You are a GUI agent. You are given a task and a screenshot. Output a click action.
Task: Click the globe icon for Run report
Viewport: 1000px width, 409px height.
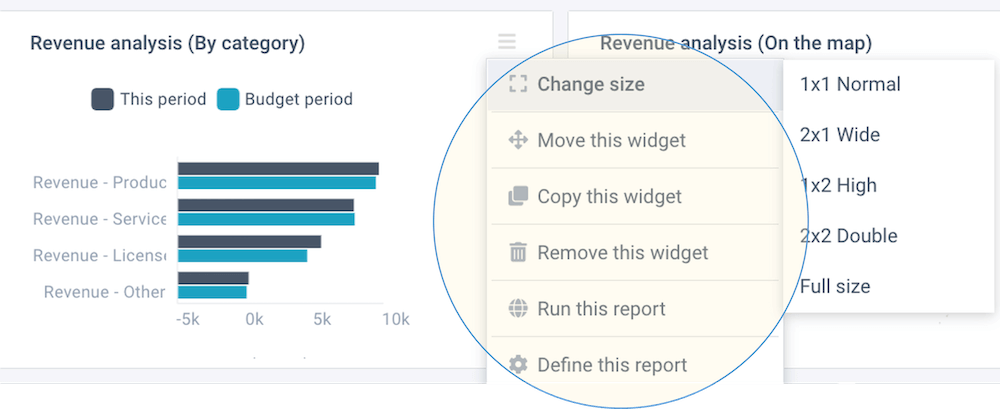coord(518,308)
